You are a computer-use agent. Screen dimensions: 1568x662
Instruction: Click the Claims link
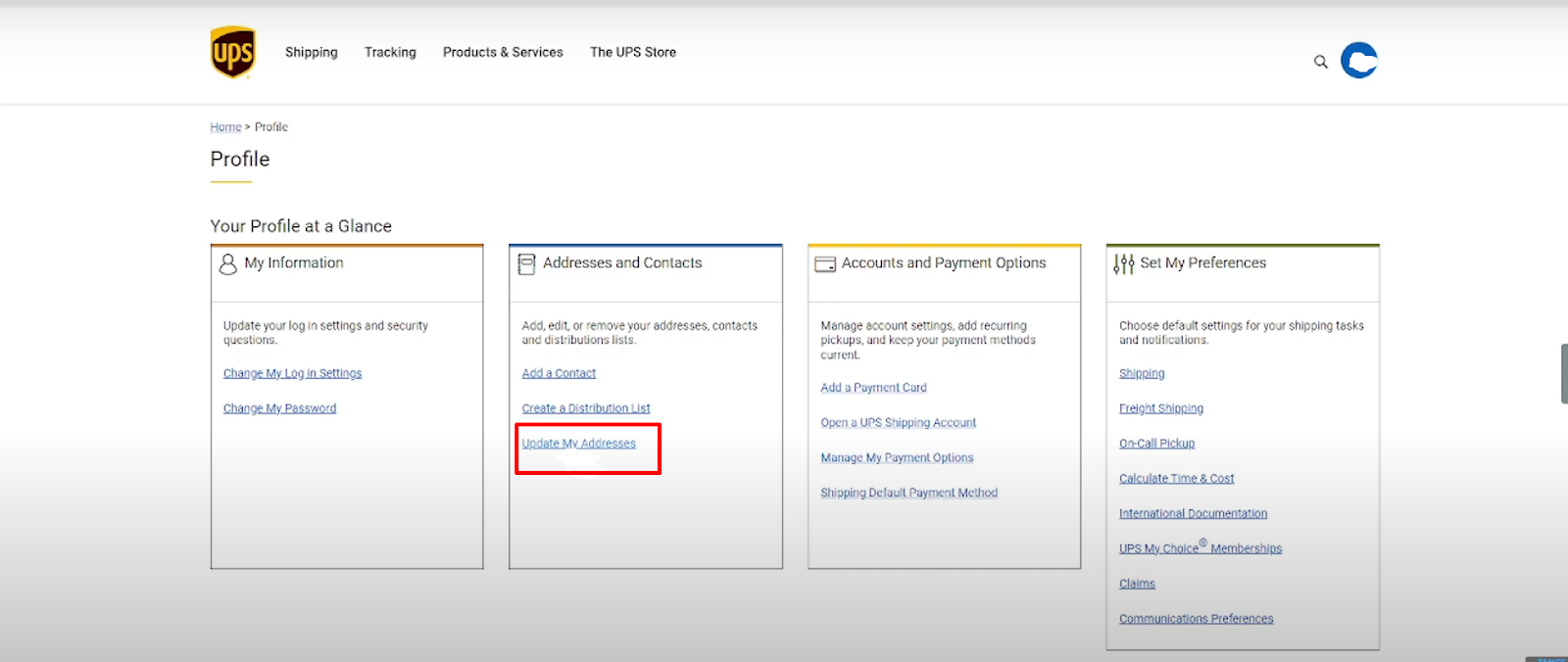click(1137, 584)
